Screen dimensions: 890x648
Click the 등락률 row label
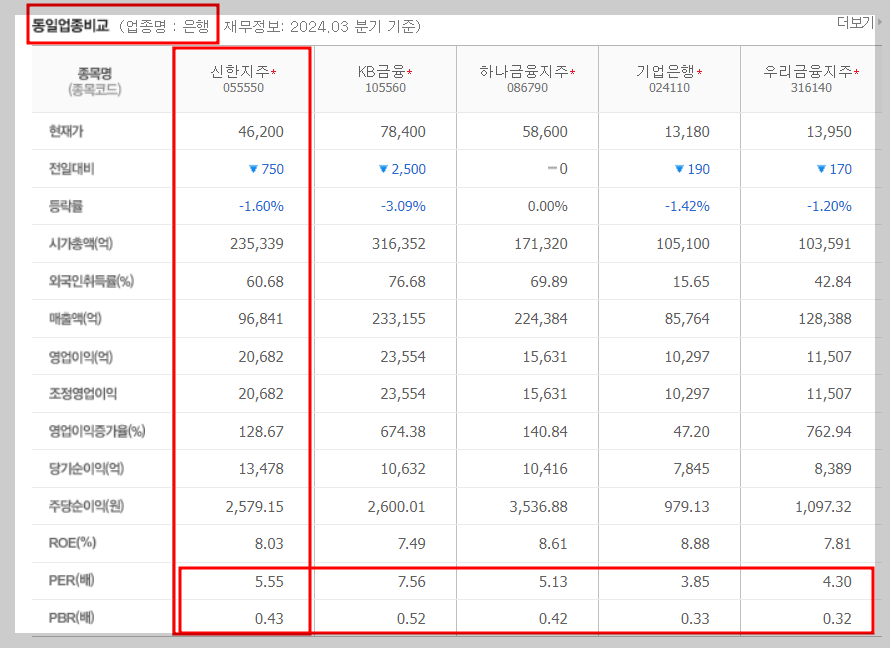click(66, 207)
